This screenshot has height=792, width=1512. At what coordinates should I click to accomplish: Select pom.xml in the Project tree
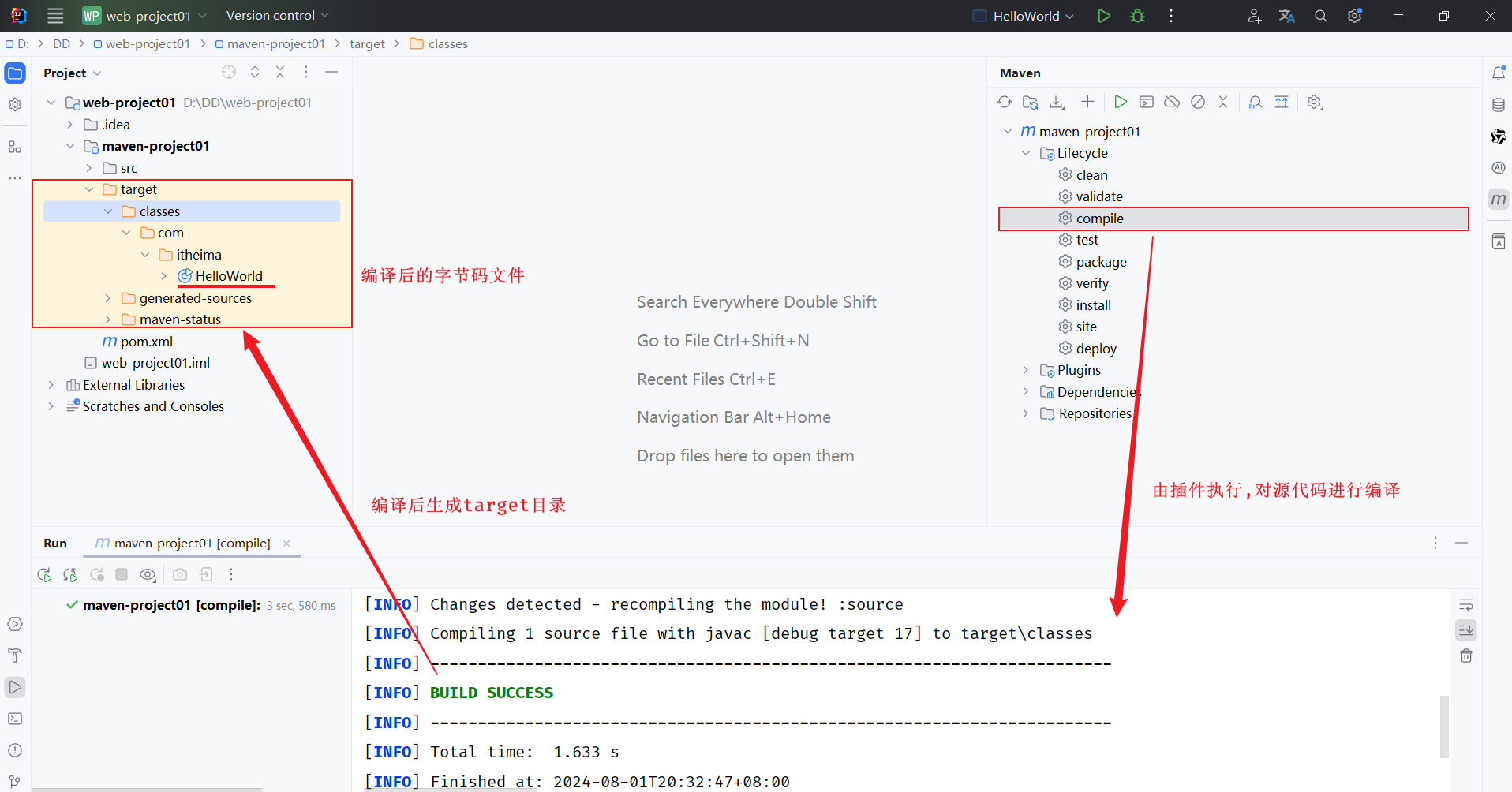(x=147, y=341)
